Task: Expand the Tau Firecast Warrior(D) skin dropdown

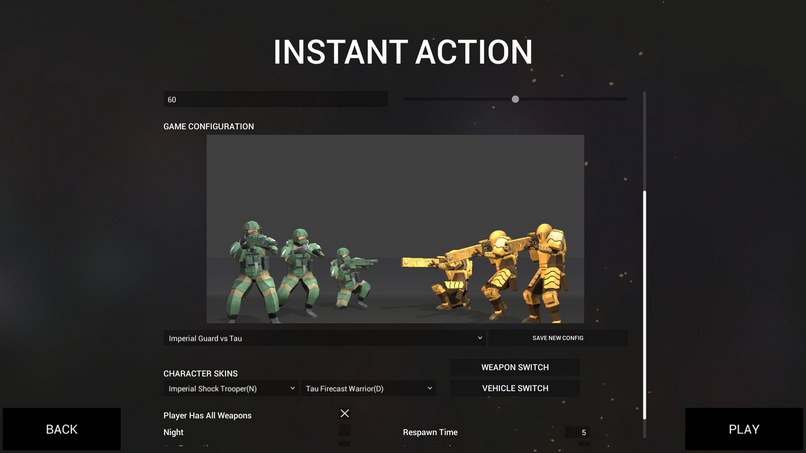Action: pyautogui.click(x=368, y=389)
